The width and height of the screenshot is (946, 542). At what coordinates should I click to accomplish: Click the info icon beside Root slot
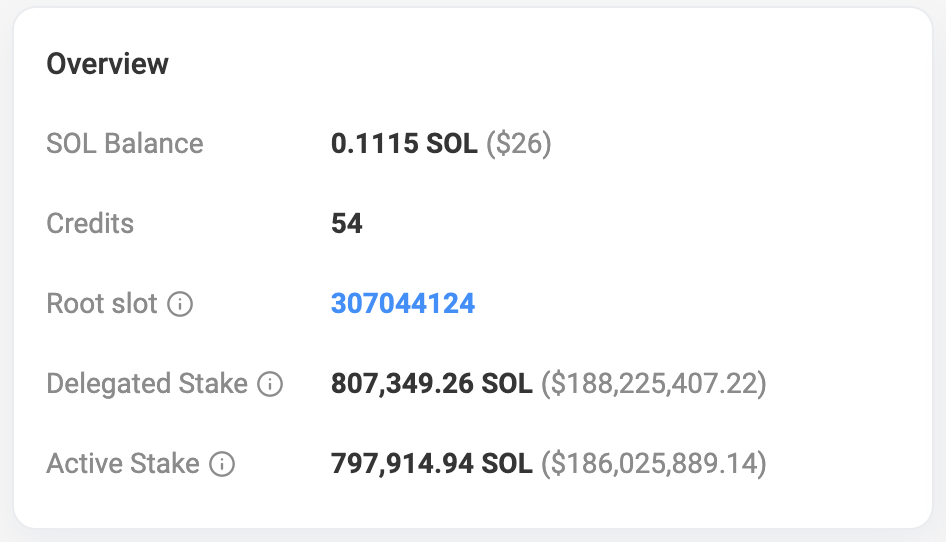tap(180, 304)
